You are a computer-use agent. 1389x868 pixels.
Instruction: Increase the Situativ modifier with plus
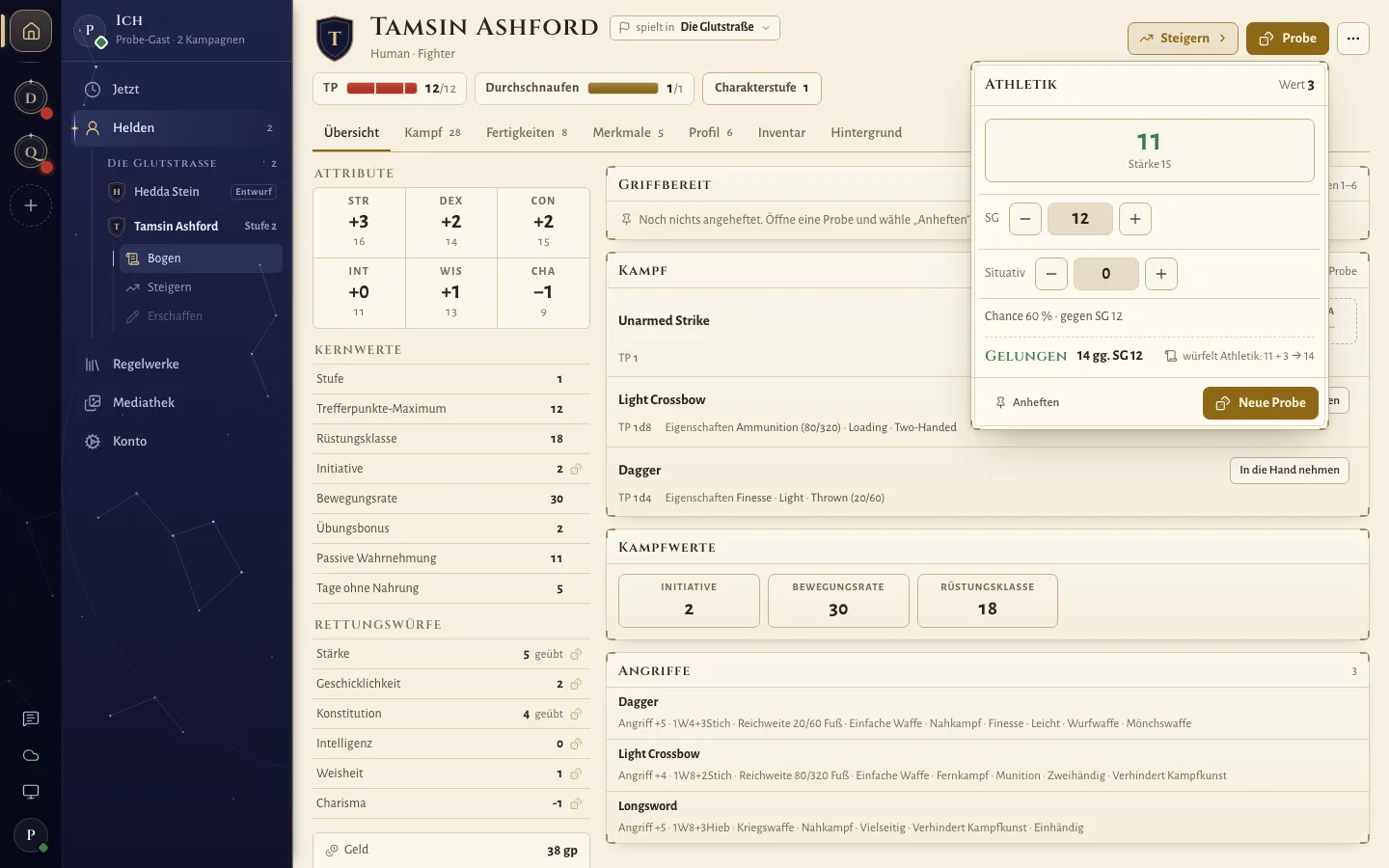tap(1161, 274)
